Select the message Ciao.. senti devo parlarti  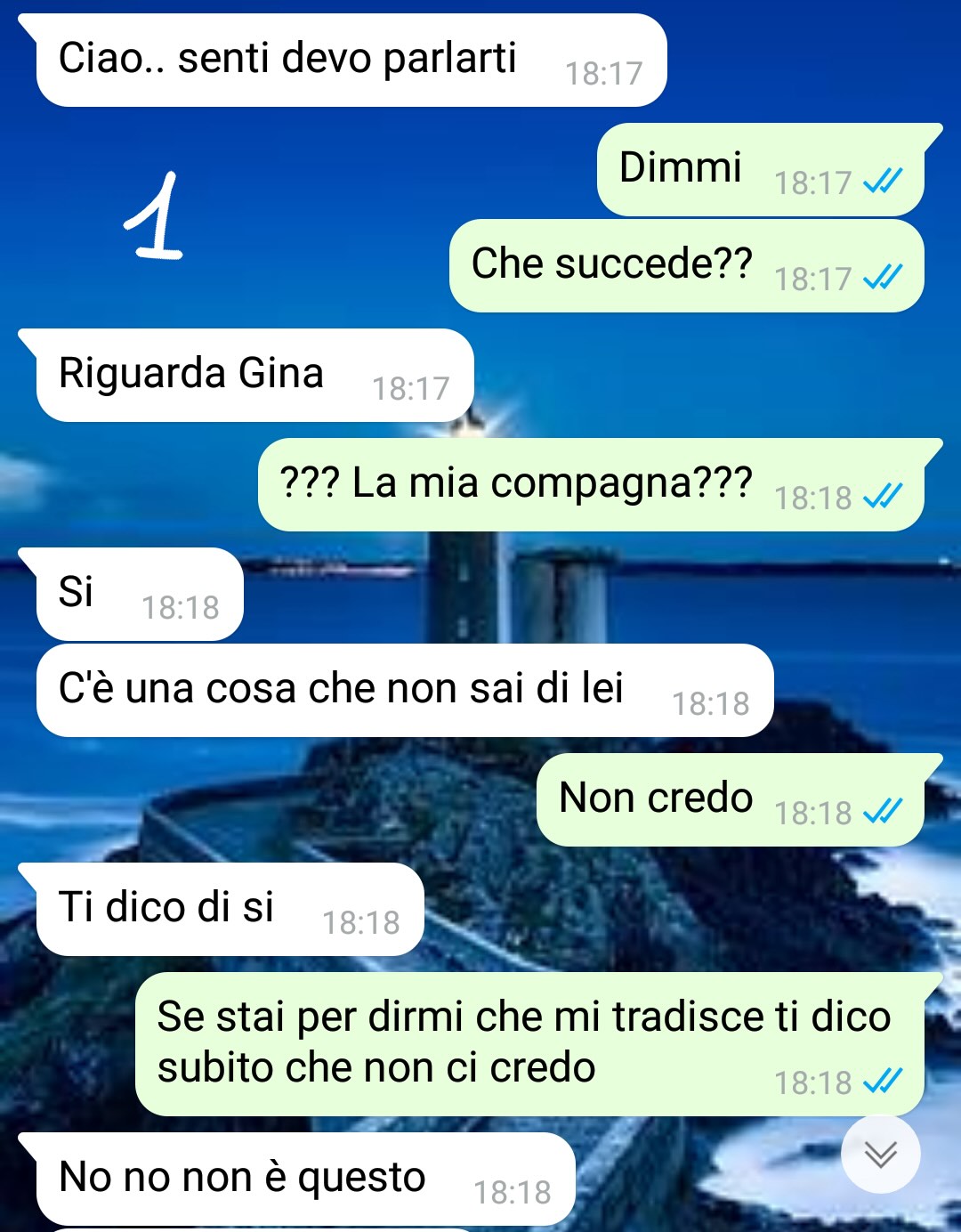click(x=351, y=60)
